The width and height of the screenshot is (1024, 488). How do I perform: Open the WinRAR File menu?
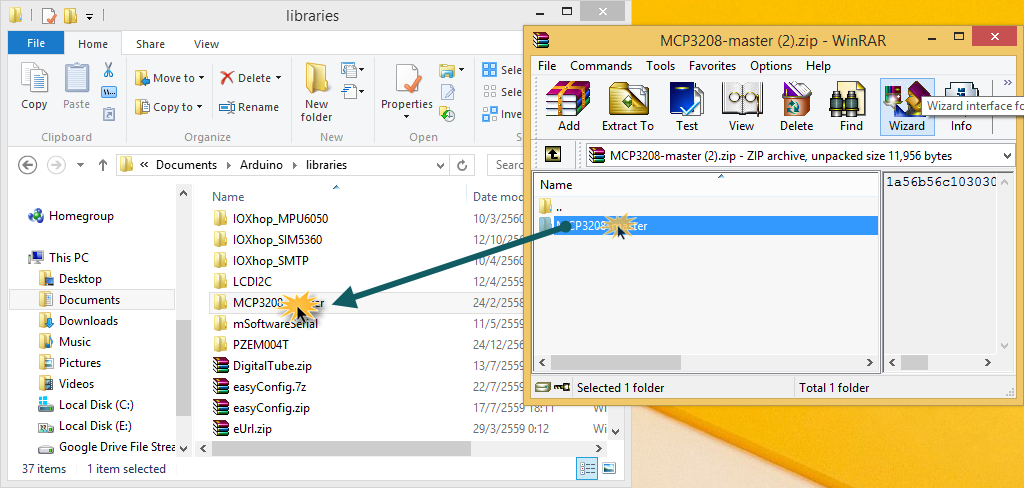547,66
